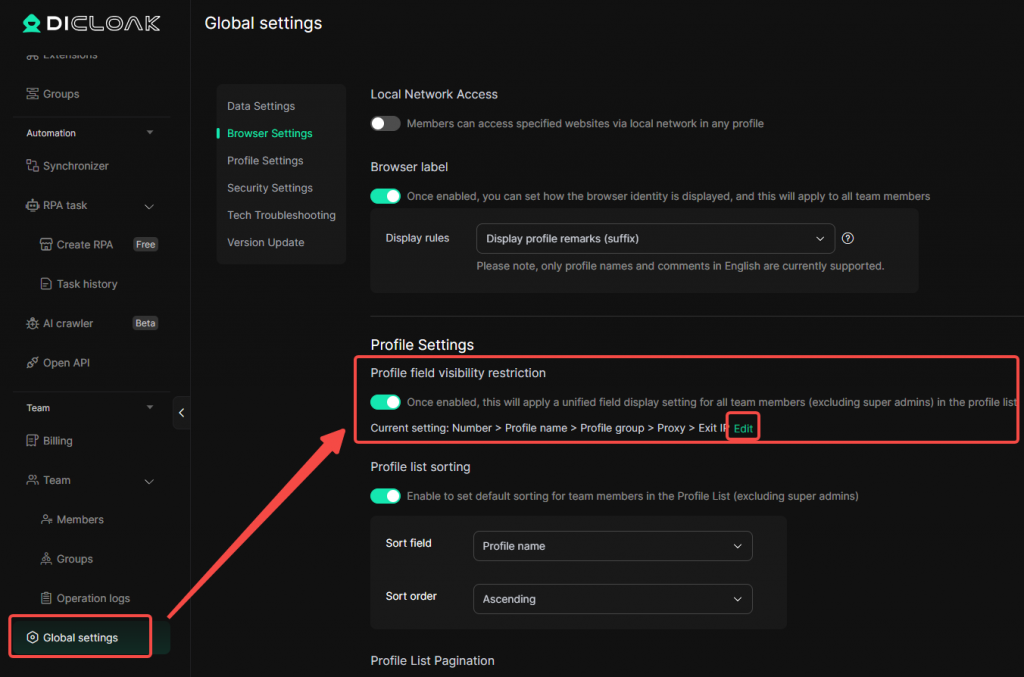The width and height of the screenshot is (1024, 677).
Task: Click help icon beside Display rules
Action: coord(848,238)
